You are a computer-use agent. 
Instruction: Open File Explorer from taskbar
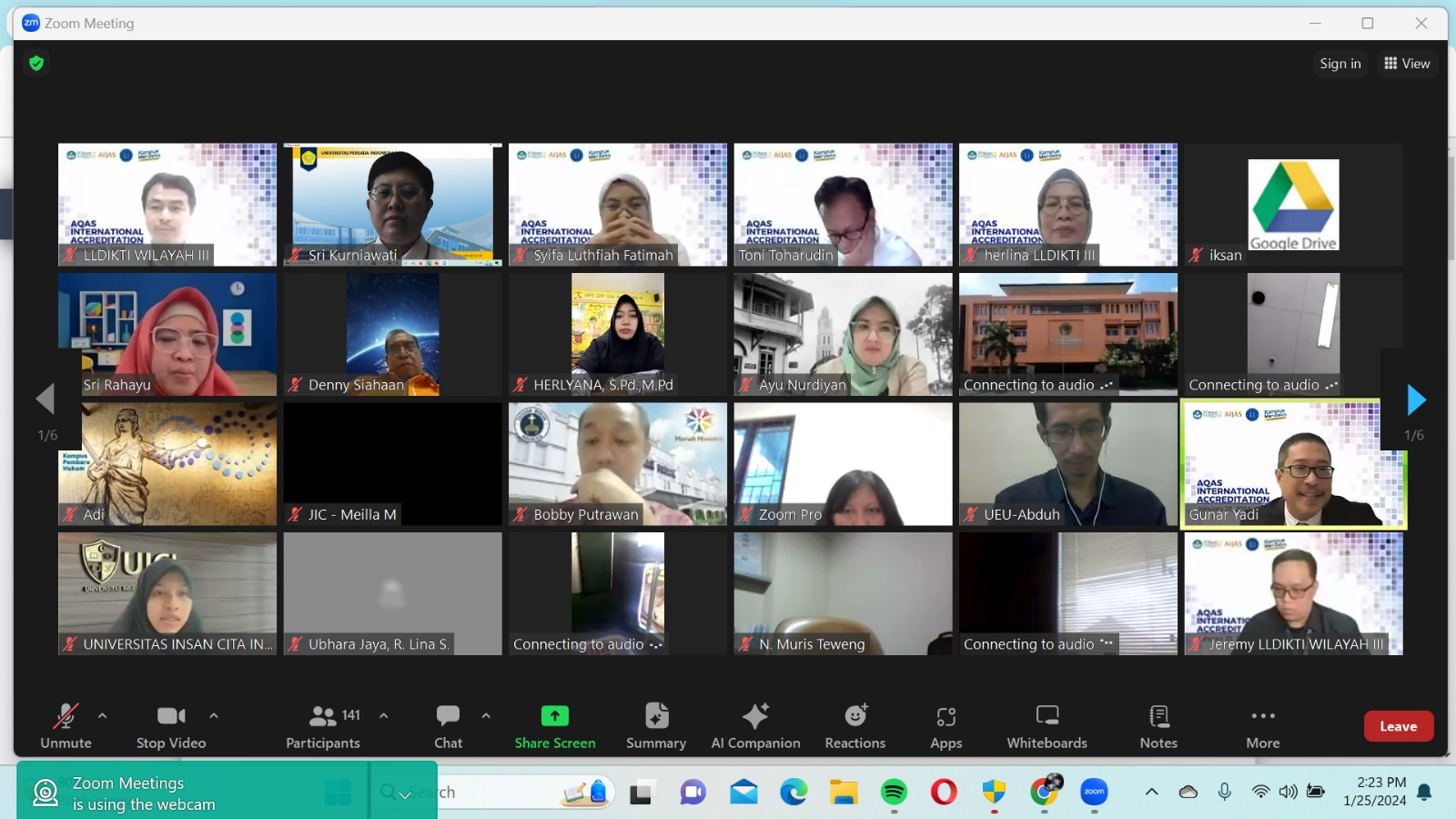[844, 792]
